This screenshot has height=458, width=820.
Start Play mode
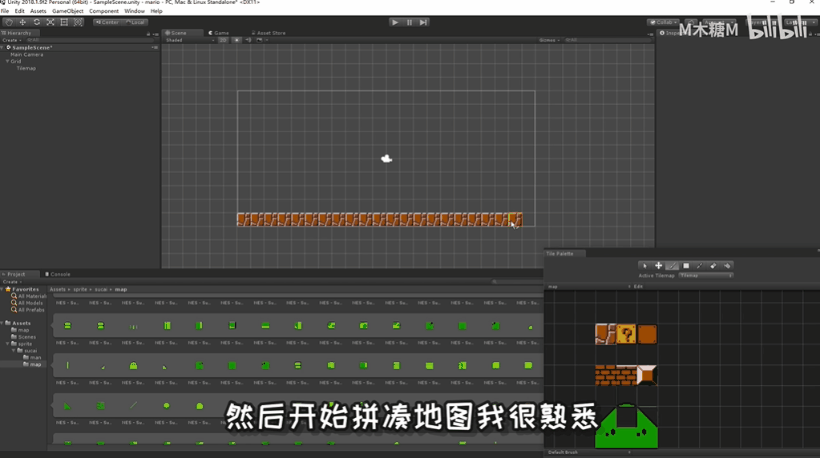tap(395, 22)
